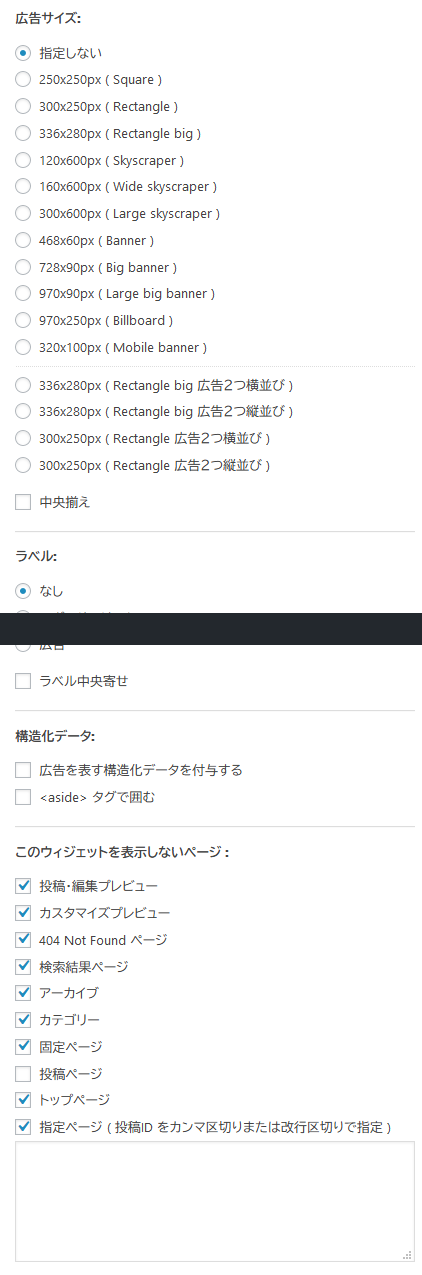Enable 広告を表す構造化データを付与する checkbox

coord(23,770)
